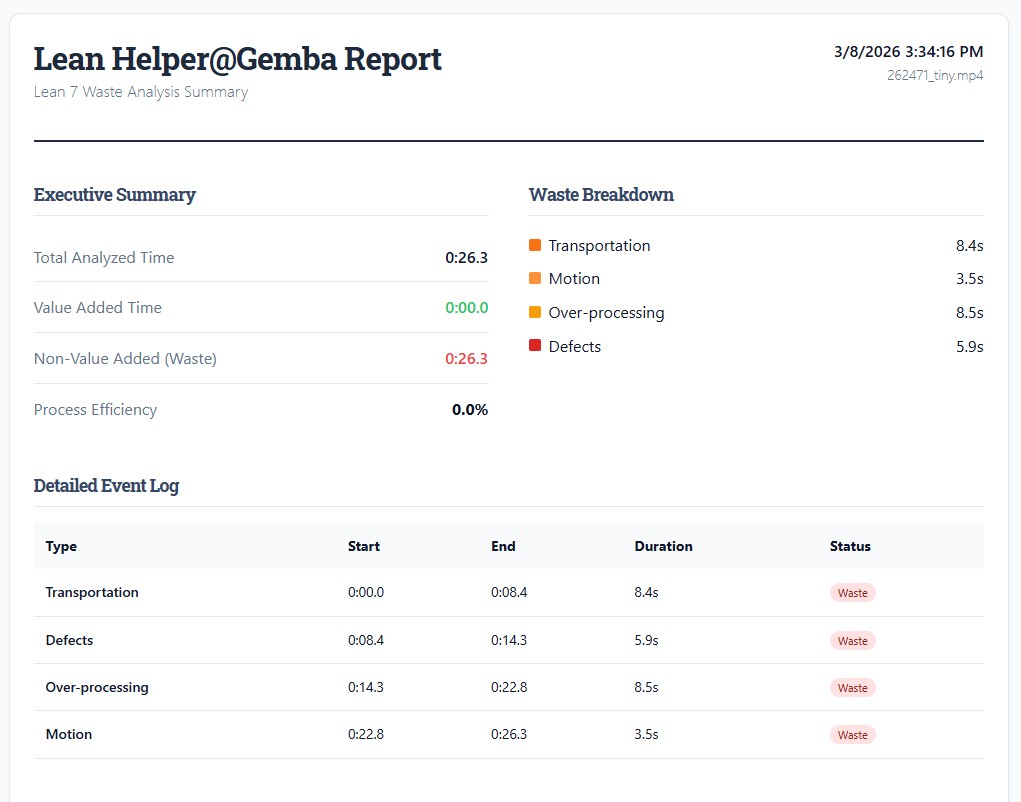Image resolution: width=1021 pixels, height=802 pixels.
Task: Click the Start column header
Action: click(x=364, y=546)
